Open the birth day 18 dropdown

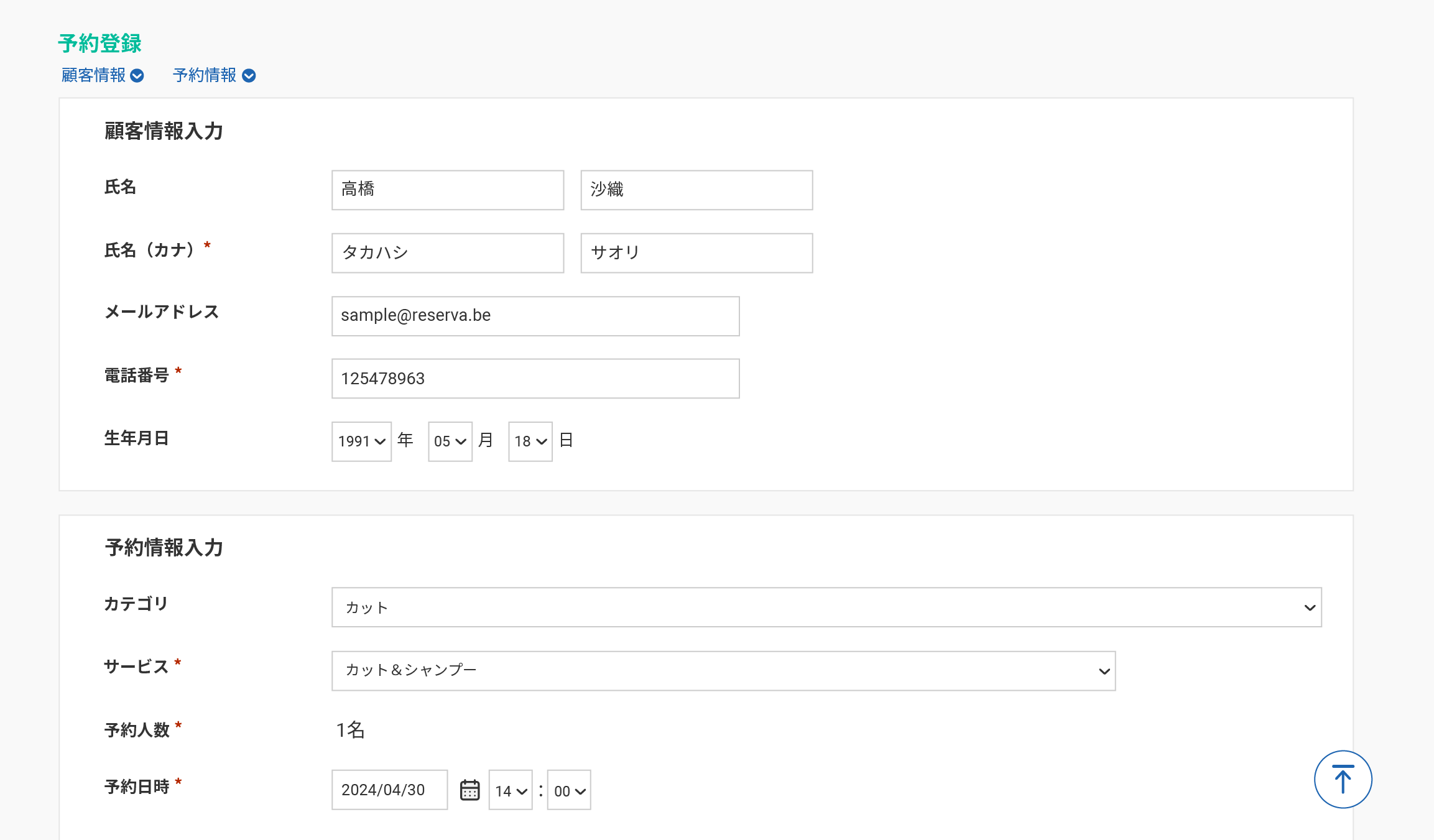[530, 441]
